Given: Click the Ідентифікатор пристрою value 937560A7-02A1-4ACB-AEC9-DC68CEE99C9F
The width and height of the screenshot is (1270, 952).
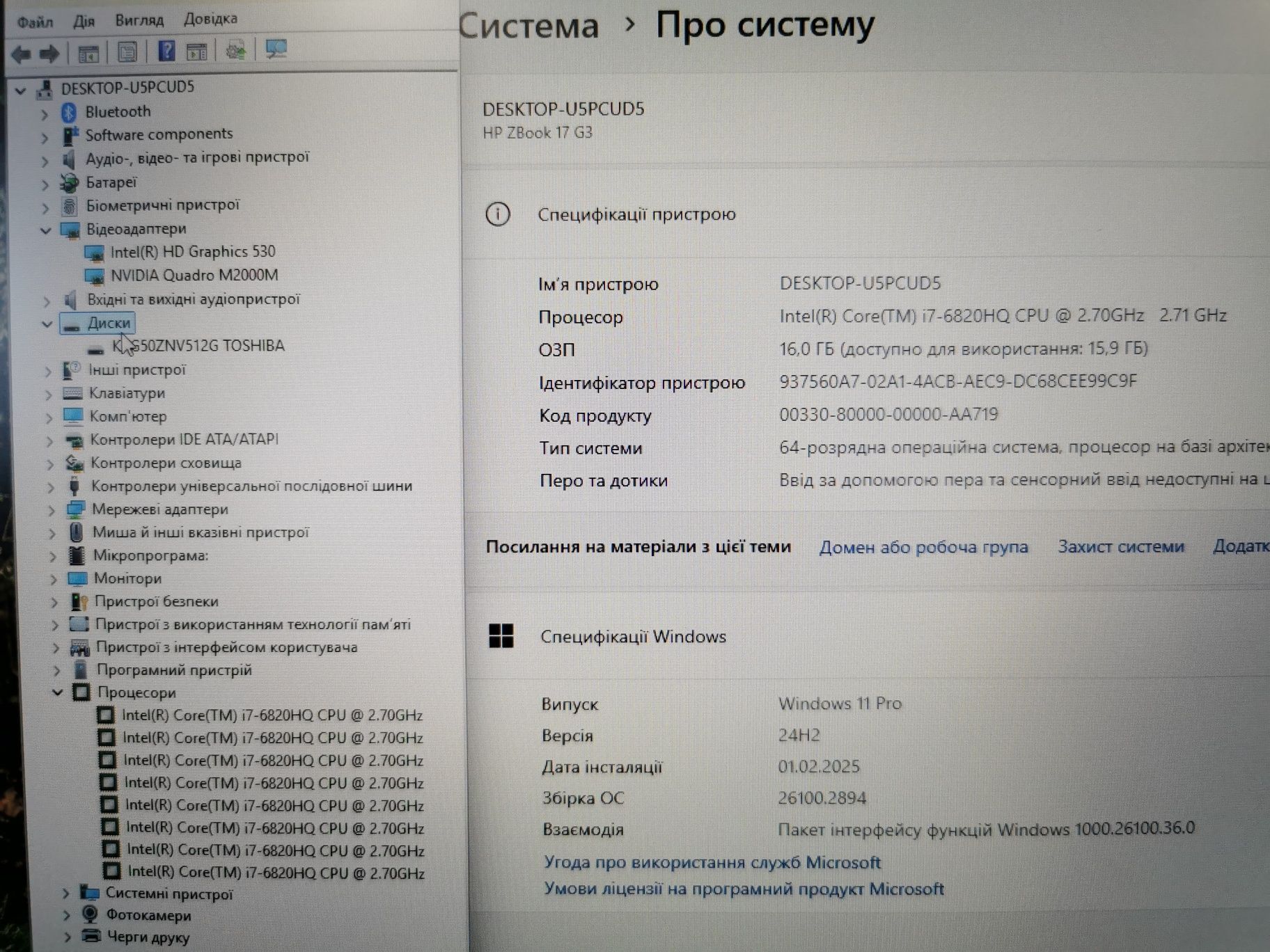Looking at the screenshot, I should coord(958,381).
